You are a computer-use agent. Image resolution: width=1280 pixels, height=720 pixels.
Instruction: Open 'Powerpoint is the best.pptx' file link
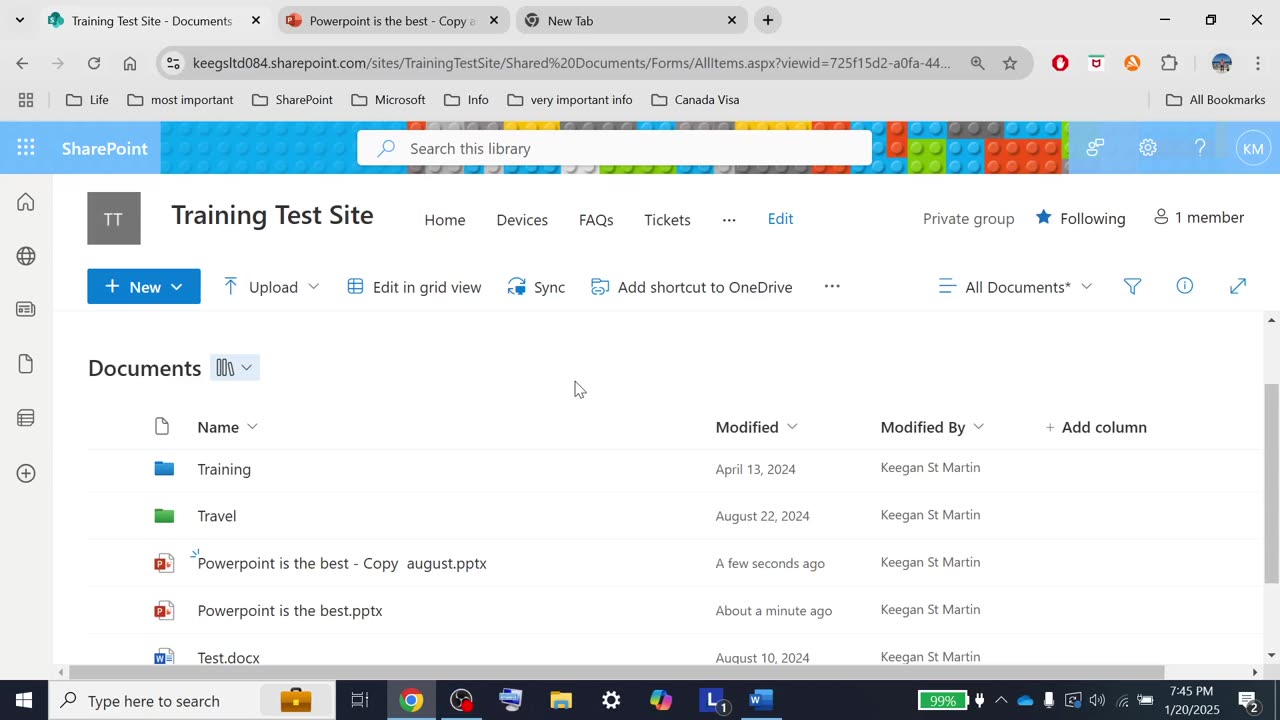point(290,610)
